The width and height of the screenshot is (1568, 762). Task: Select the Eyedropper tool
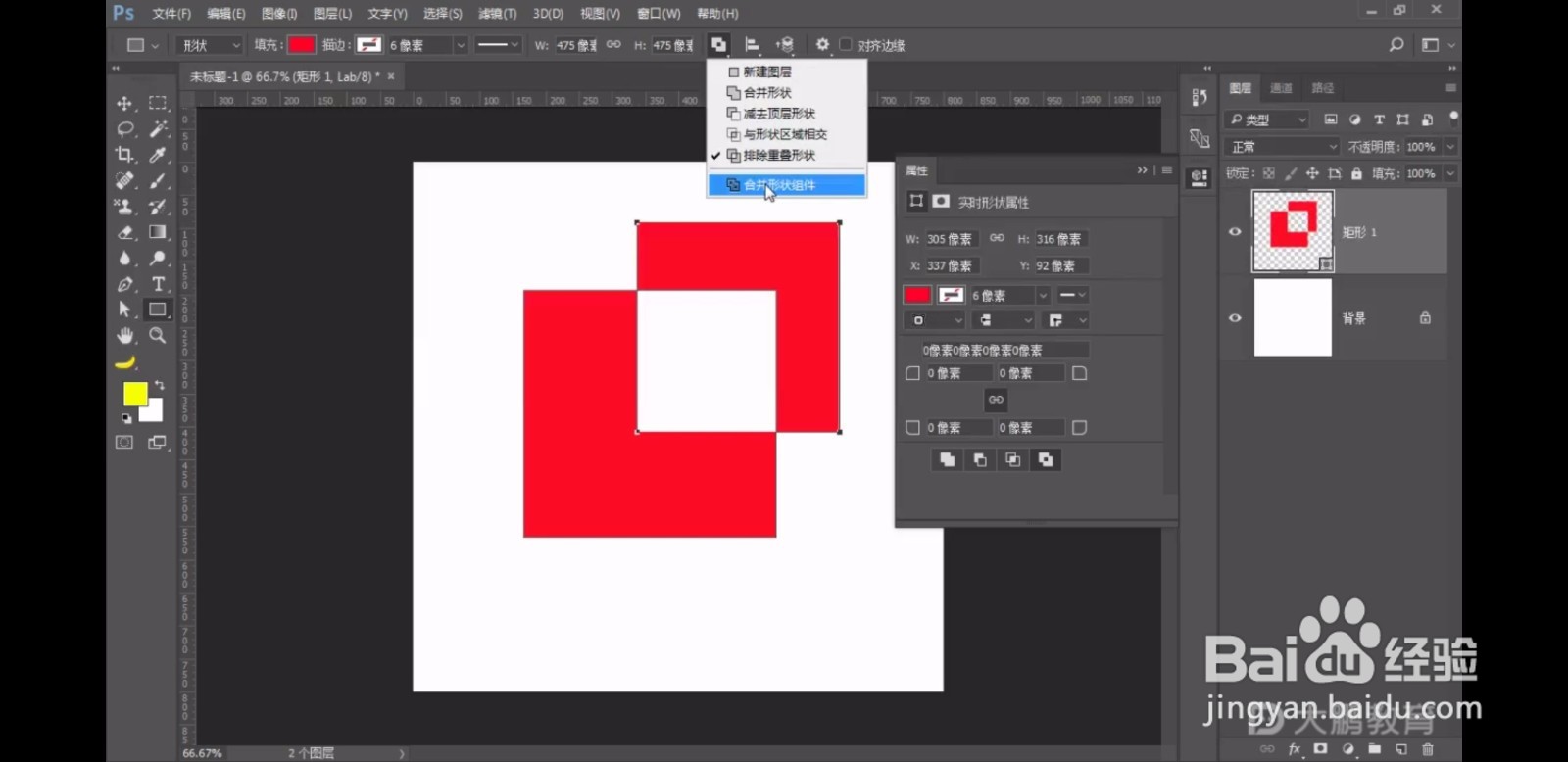pos(157,155)
